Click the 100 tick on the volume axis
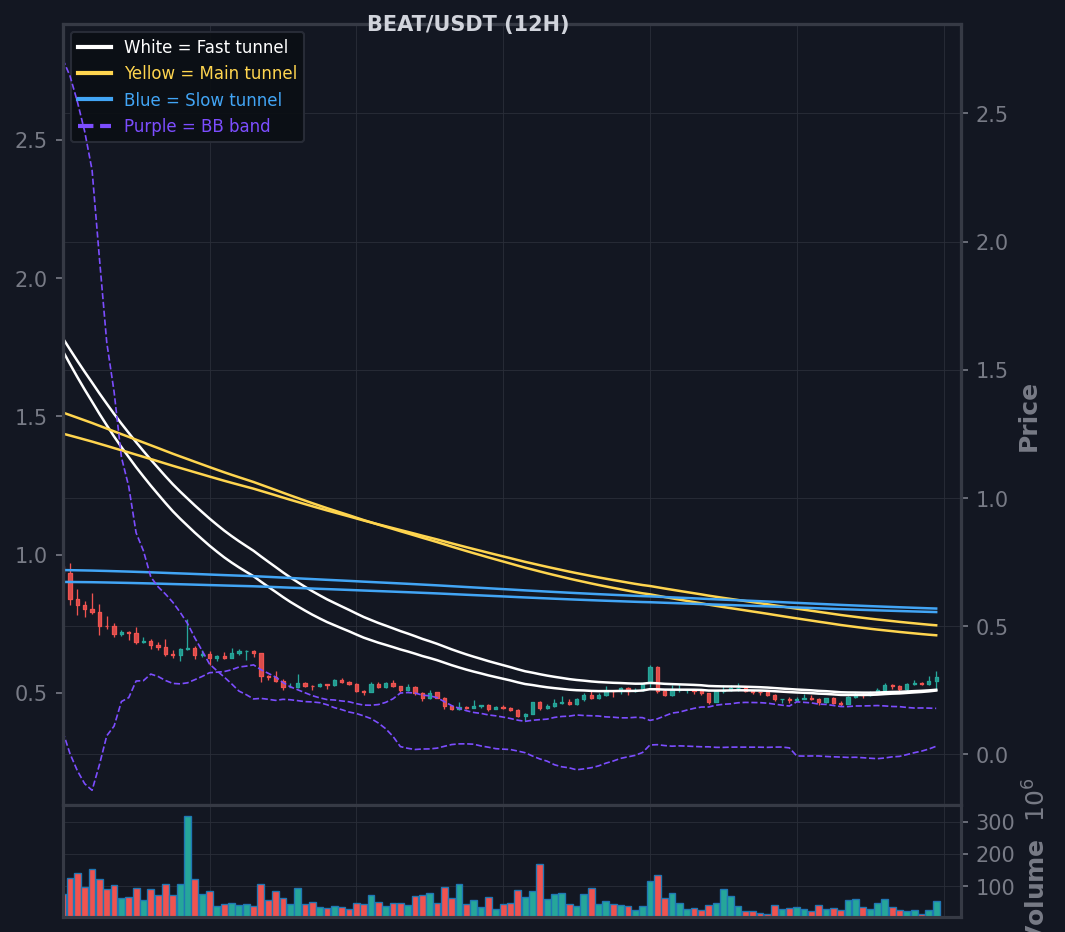1065x932 pixels. click(x=995, y=887)
